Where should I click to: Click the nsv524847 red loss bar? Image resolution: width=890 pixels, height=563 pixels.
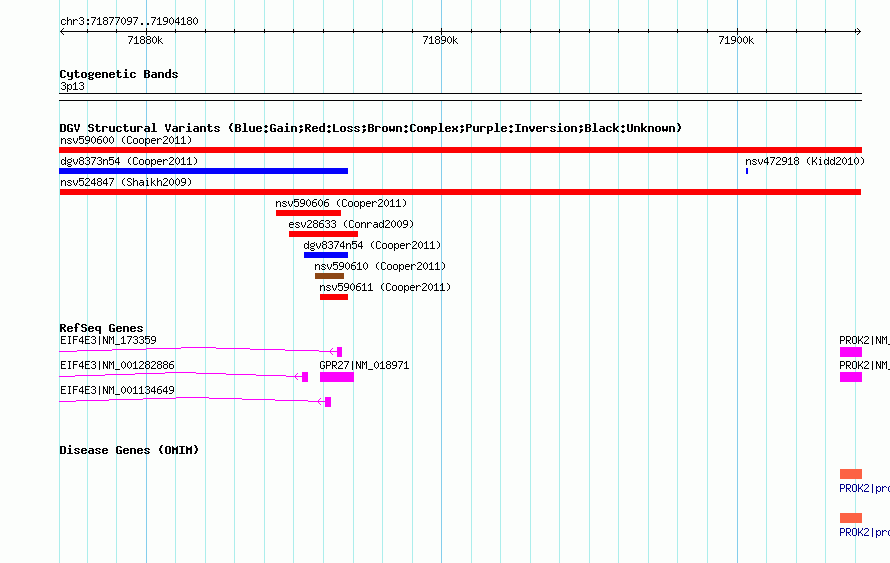coord(460,192)
